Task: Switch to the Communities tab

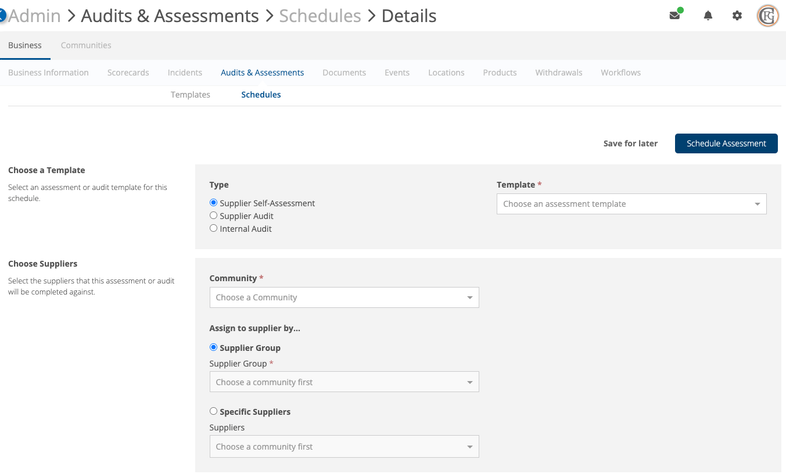Action: point(86,45)
